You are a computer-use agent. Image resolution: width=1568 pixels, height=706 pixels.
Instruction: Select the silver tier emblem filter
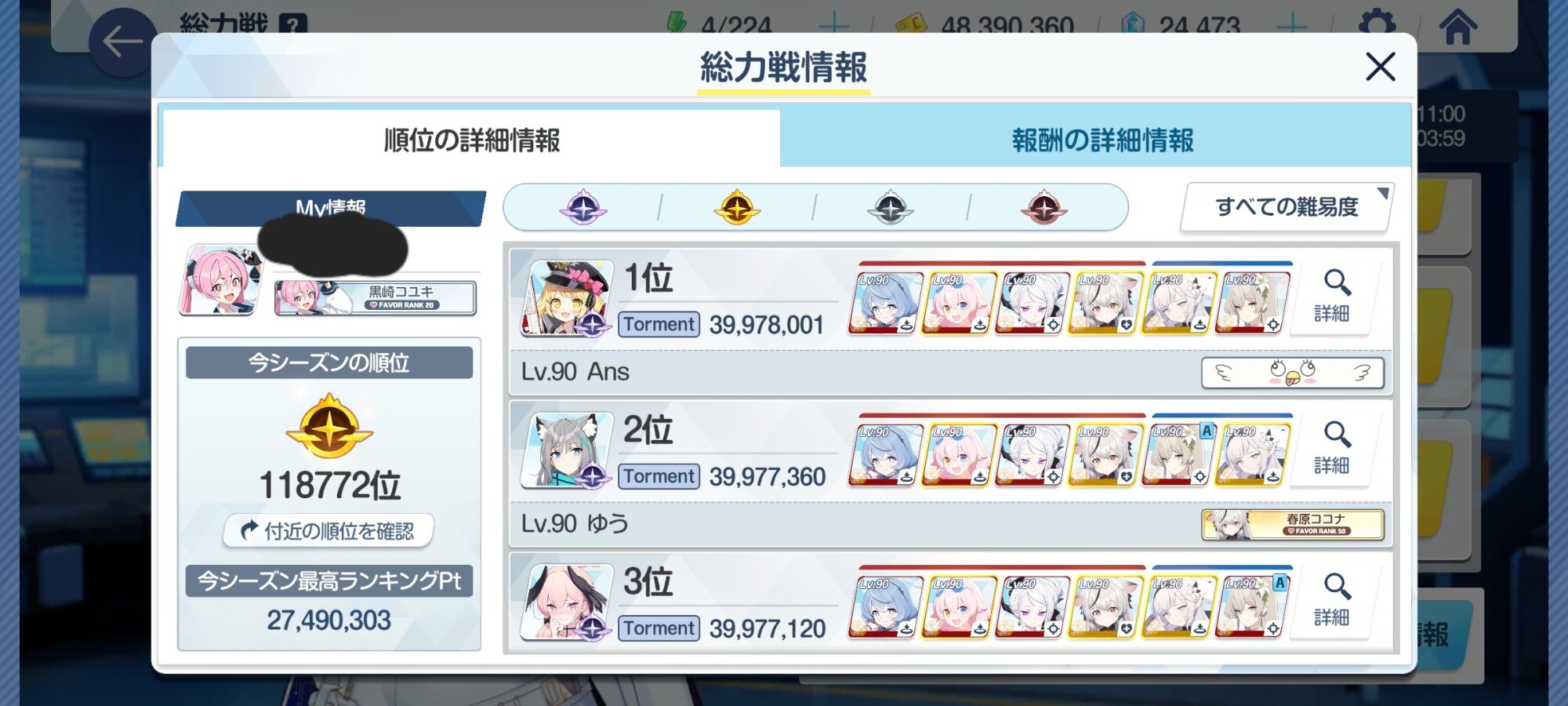(x=891, y=208)
